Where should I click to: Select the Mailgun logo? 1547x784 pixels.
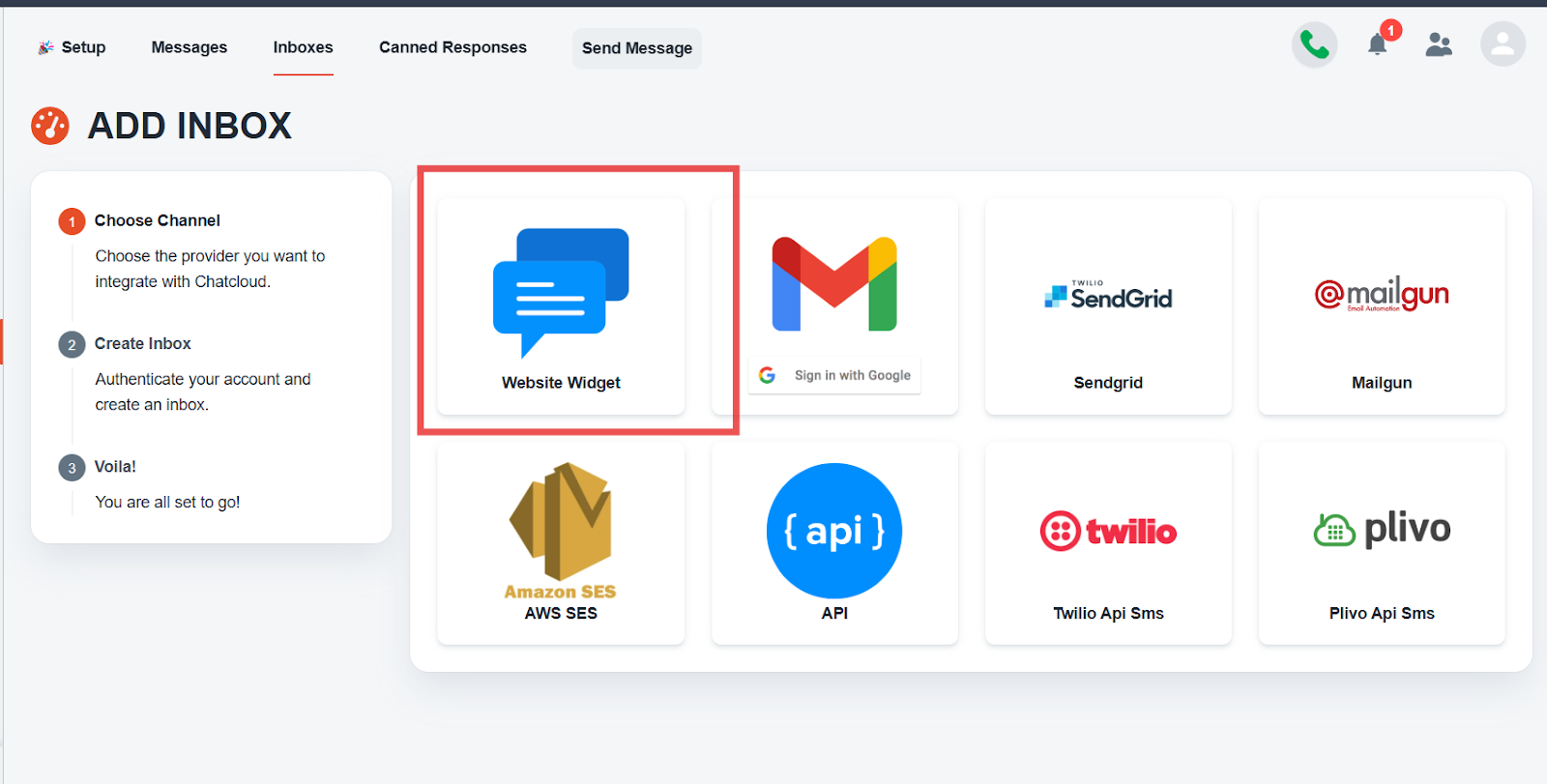pyautogui.click(x=1382, y=294)
